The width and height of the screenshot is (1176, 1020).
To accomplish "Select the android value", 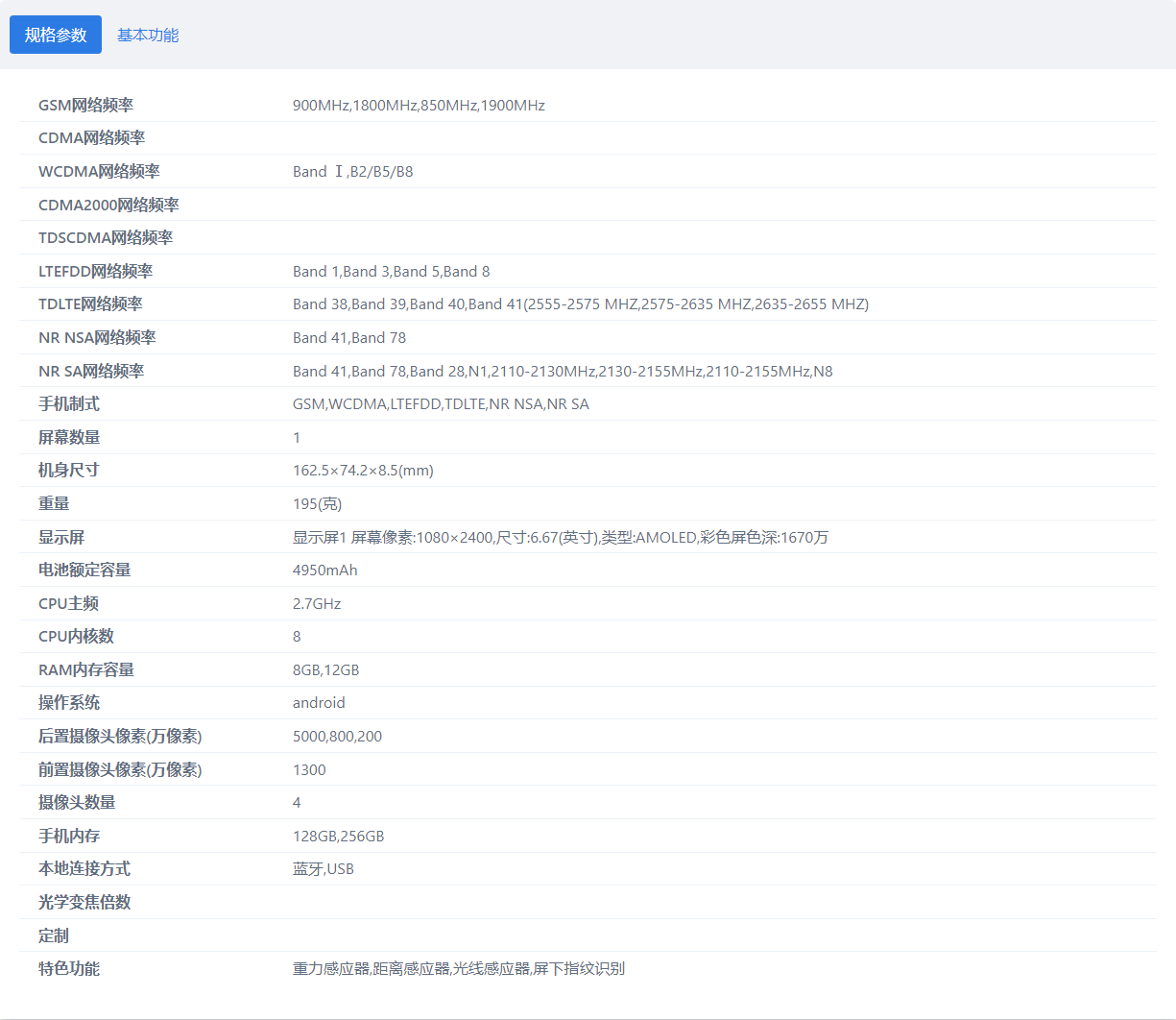I will [319, 703].
